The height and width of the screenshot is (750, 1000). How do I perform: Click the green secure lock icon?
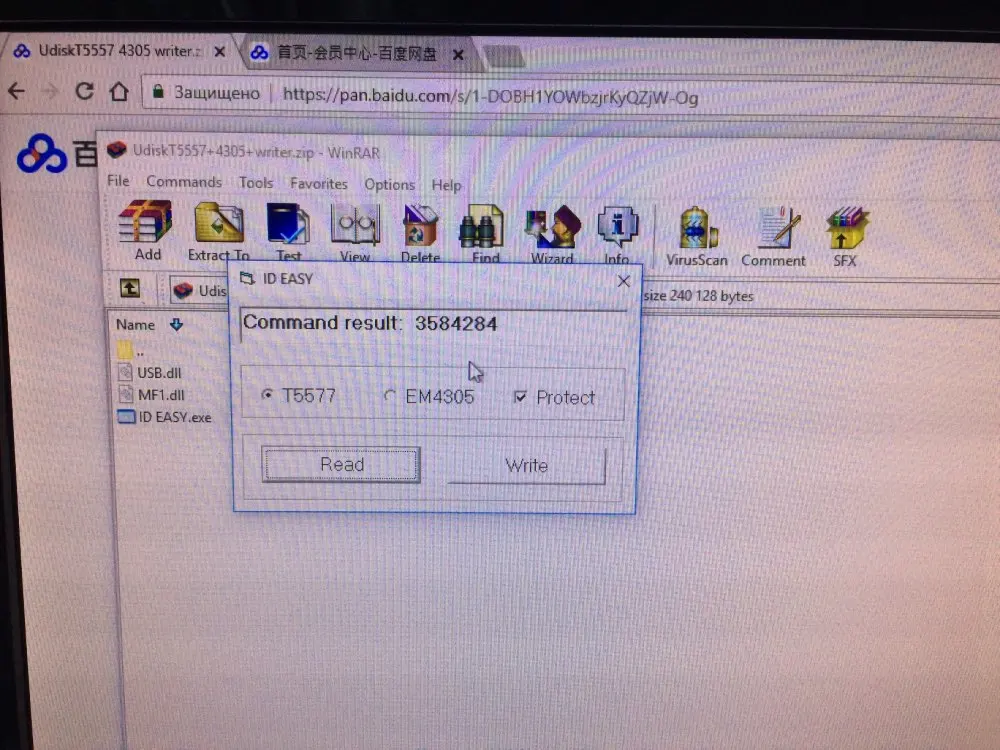coord(158,92)
